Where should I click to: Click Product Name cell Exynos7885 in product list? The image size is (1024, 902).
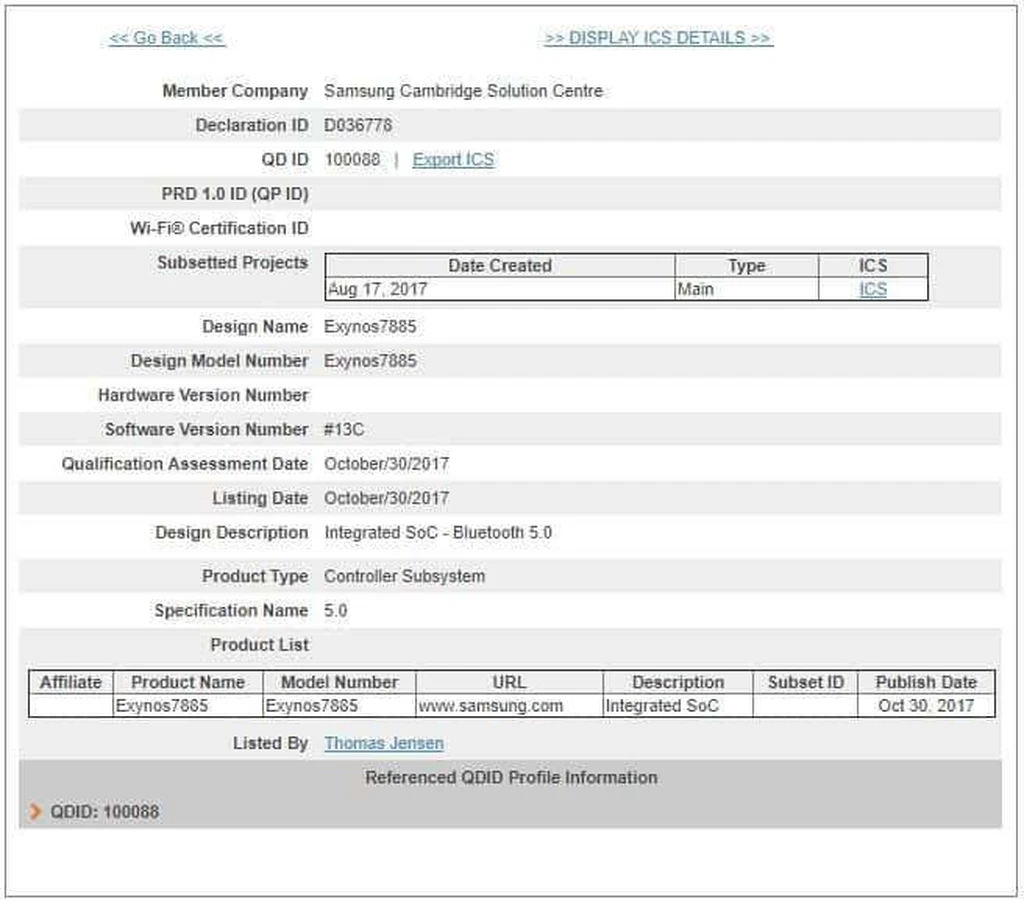click(x=188, y=705)
